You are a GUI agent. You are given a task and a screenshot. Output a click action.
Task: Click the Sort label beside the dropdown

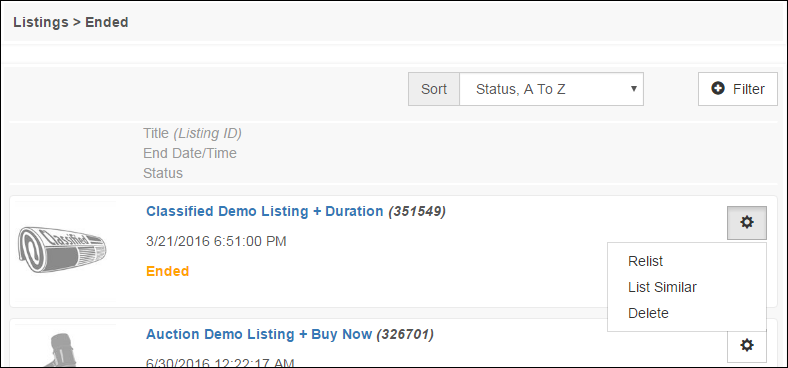pos(434,89)
